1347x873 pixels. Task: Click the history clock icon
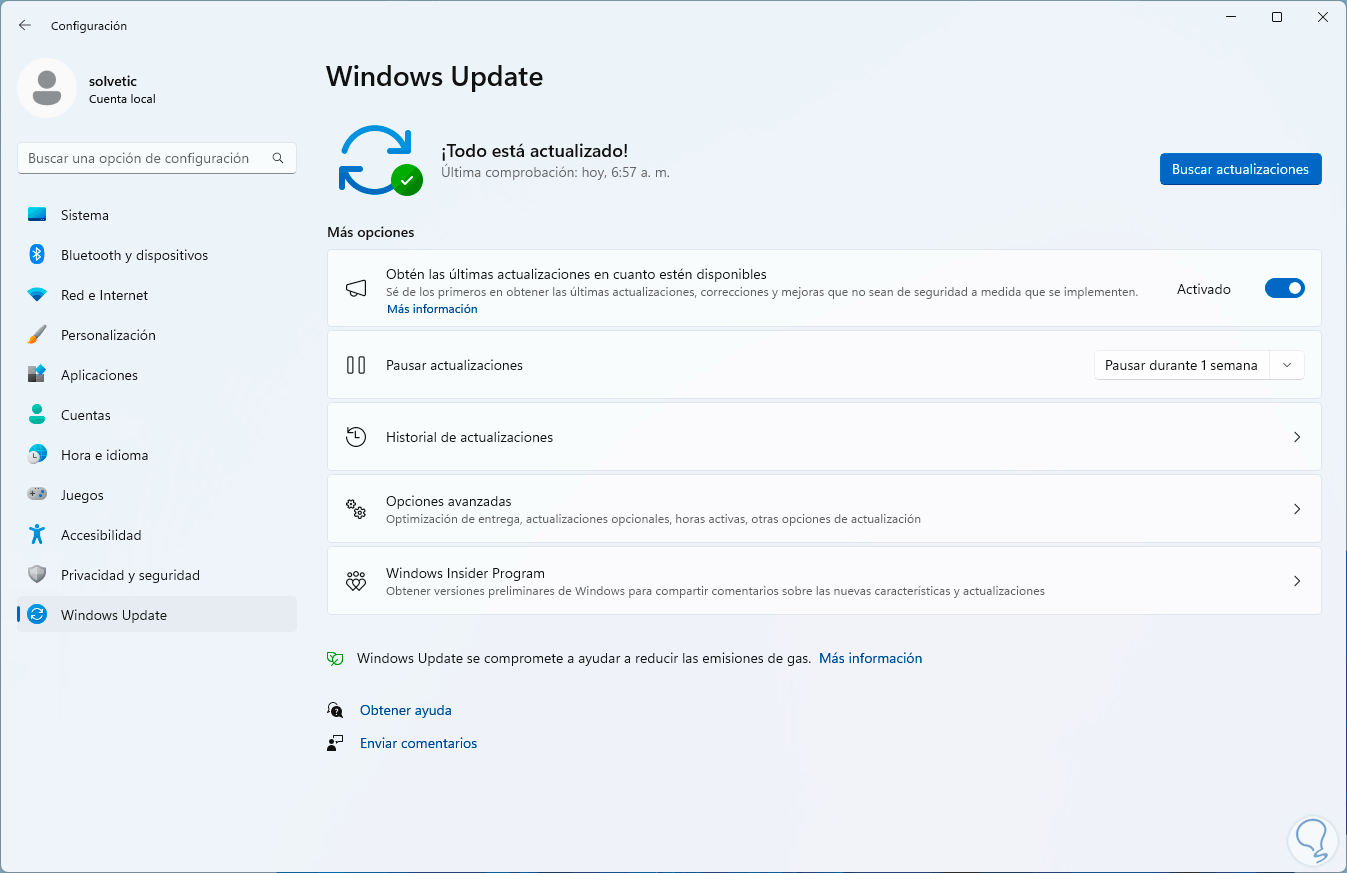(356, 437)
